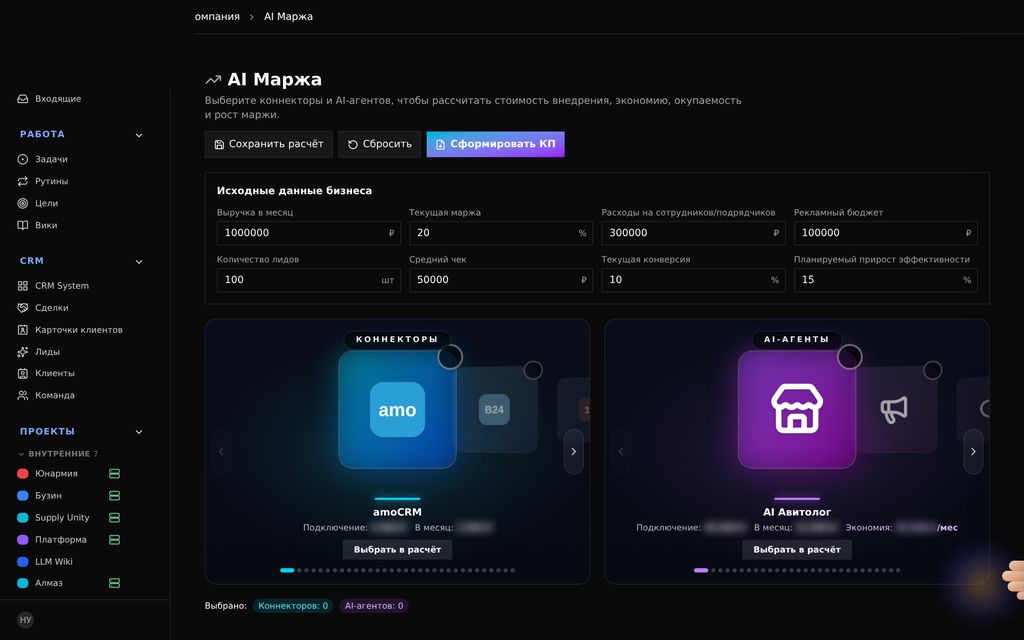The image size is (1024, 640).
Task: Focus the Количество лидов field
Action: pyautogui.click(x=308, y=280)
